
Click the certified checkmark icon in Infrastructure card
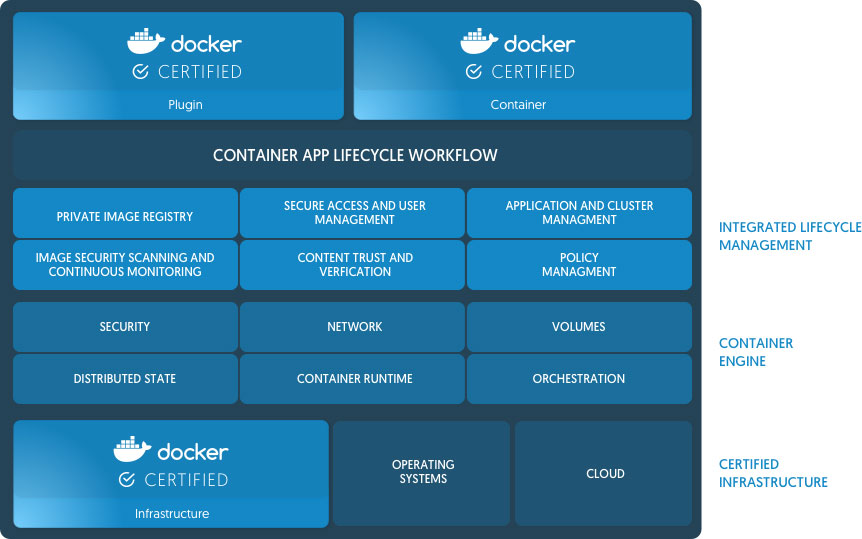(x=127, y=480)
